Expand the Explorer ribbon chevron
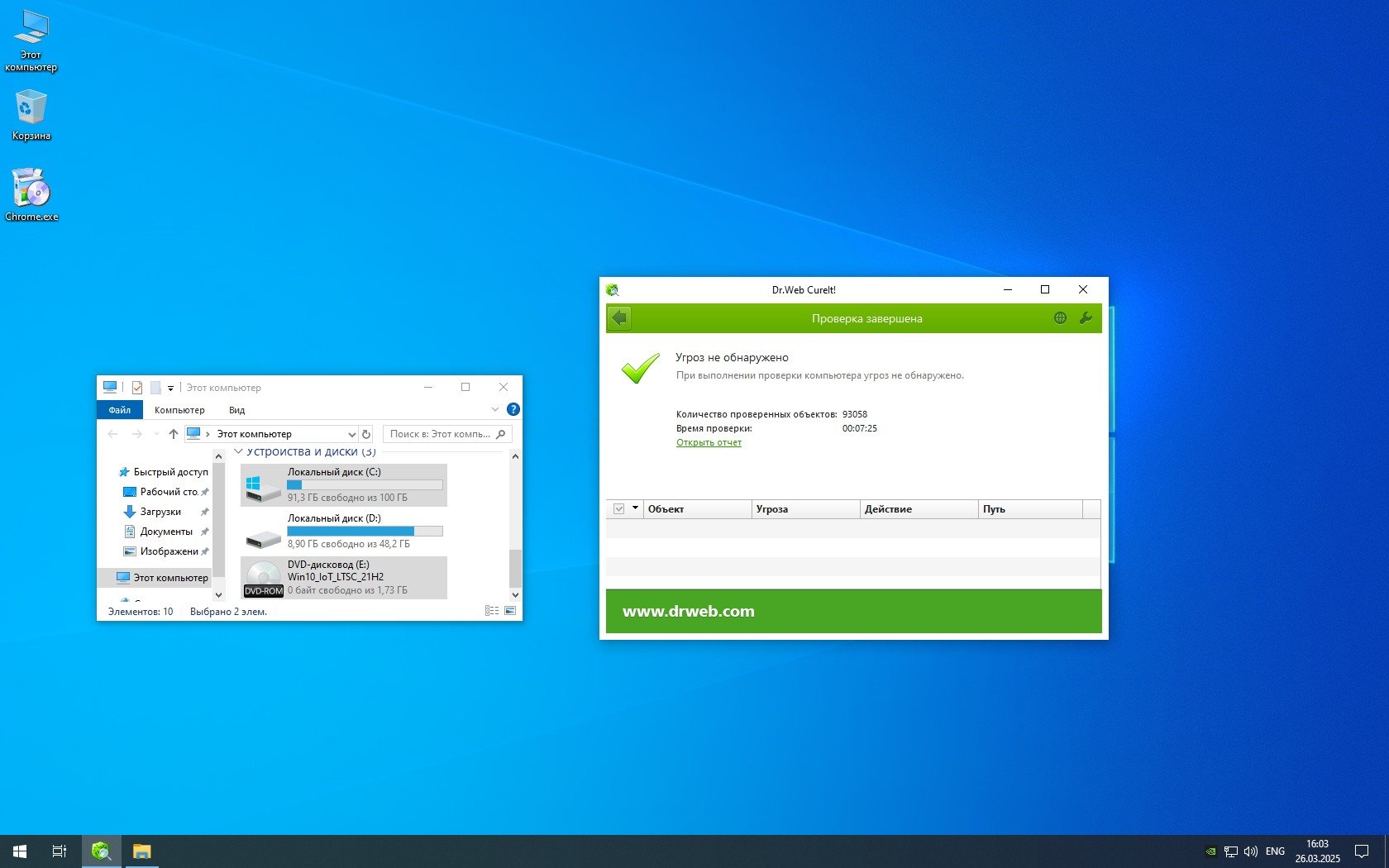The width and height of the screenshot is (1389, 868). (x=495, y=409)
